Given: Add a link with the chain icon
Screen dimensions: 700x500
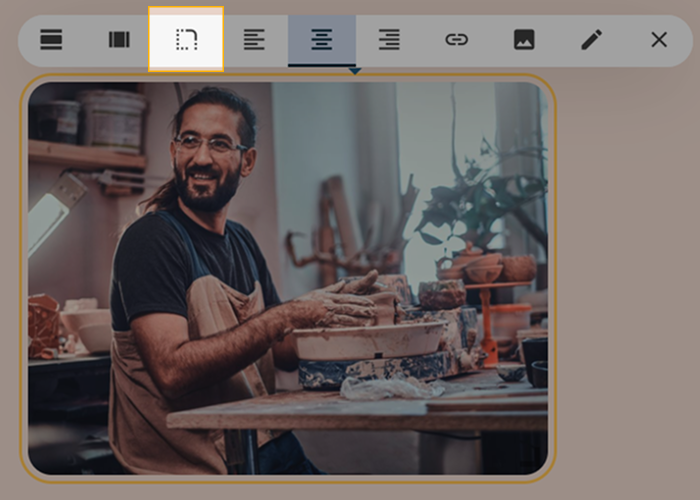Looking at the screenshot, I should click(x=457, y=40).
